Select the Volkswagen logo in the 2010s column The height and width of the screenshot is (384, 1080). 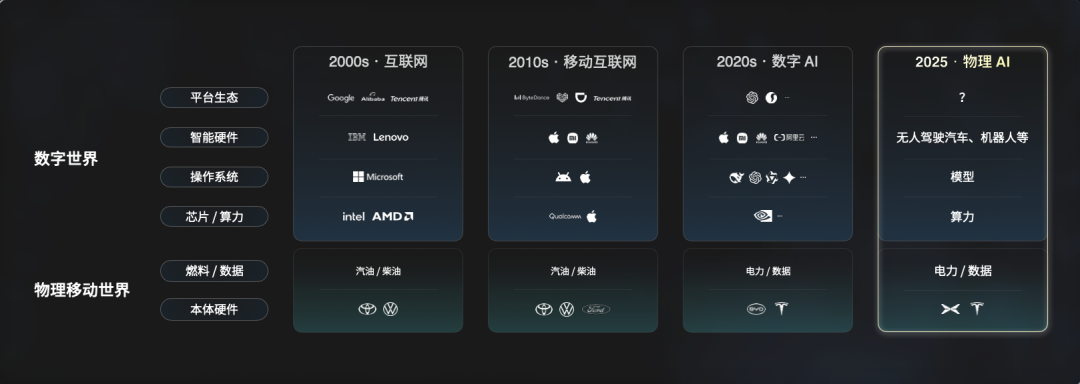(x=567, y=310)
